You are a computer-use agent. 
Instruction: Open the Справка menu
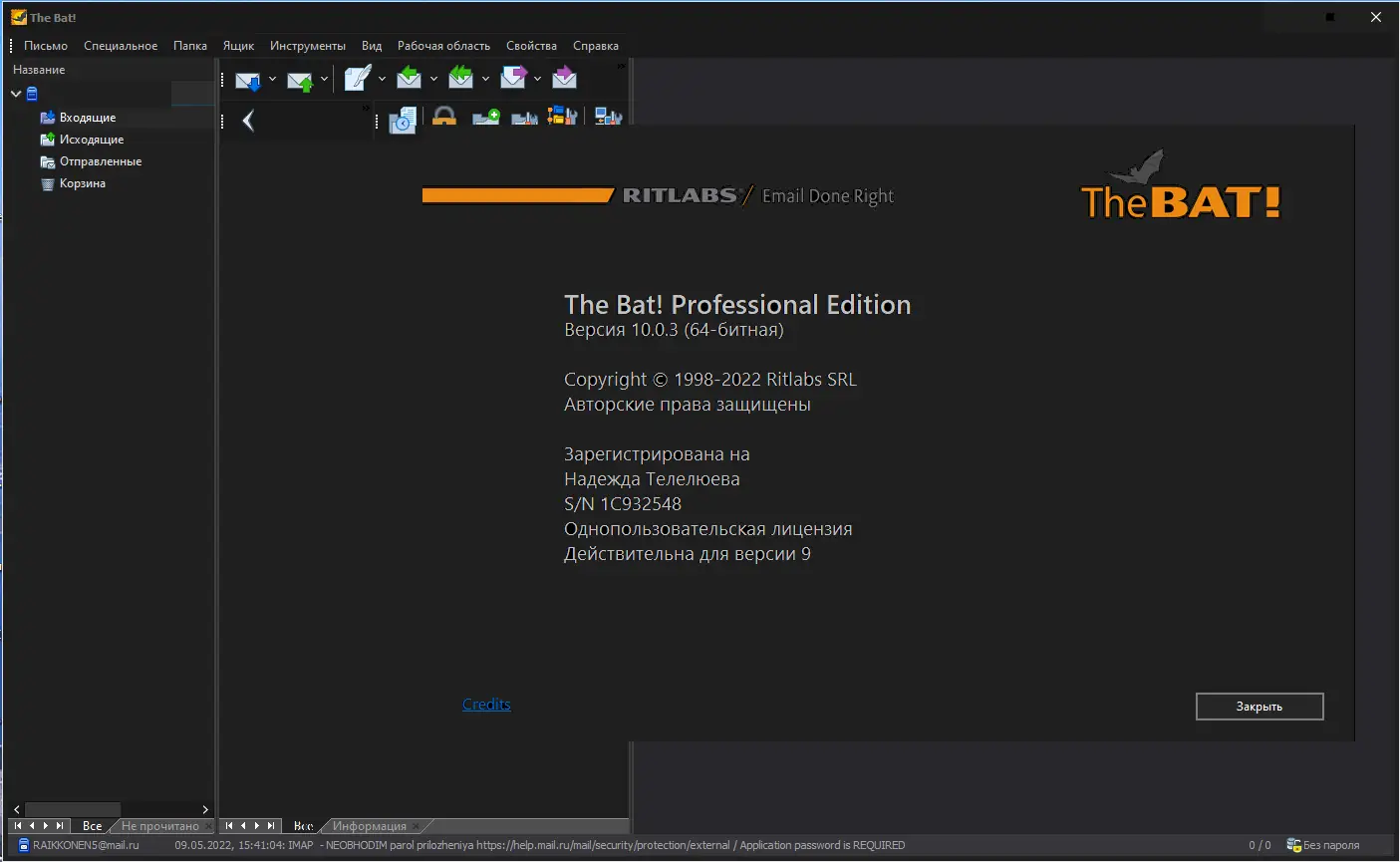(x=596, y=46)
